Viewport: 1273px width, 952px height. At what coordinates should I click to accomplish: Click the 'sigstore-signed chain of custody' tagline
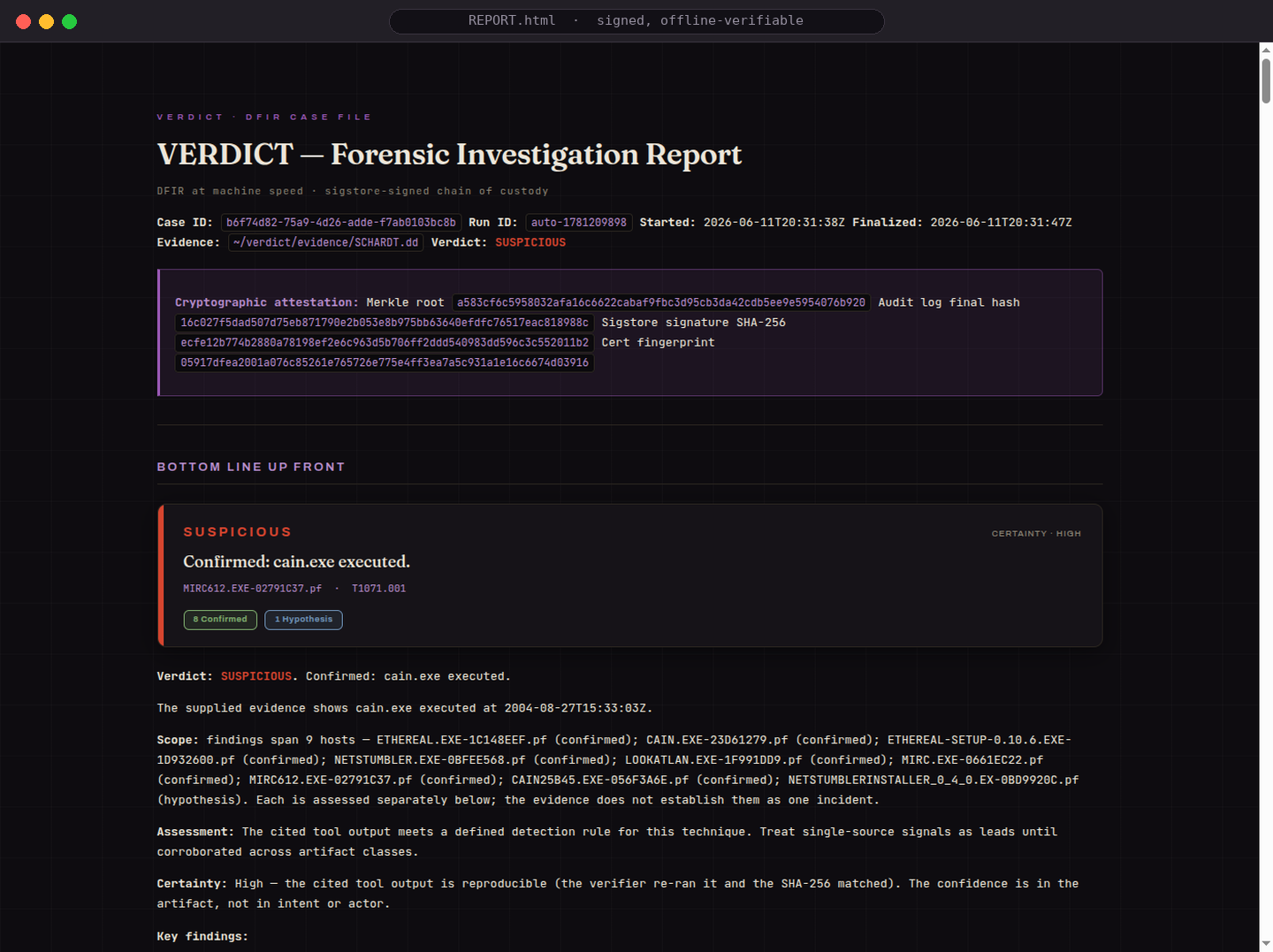[437, 191]
